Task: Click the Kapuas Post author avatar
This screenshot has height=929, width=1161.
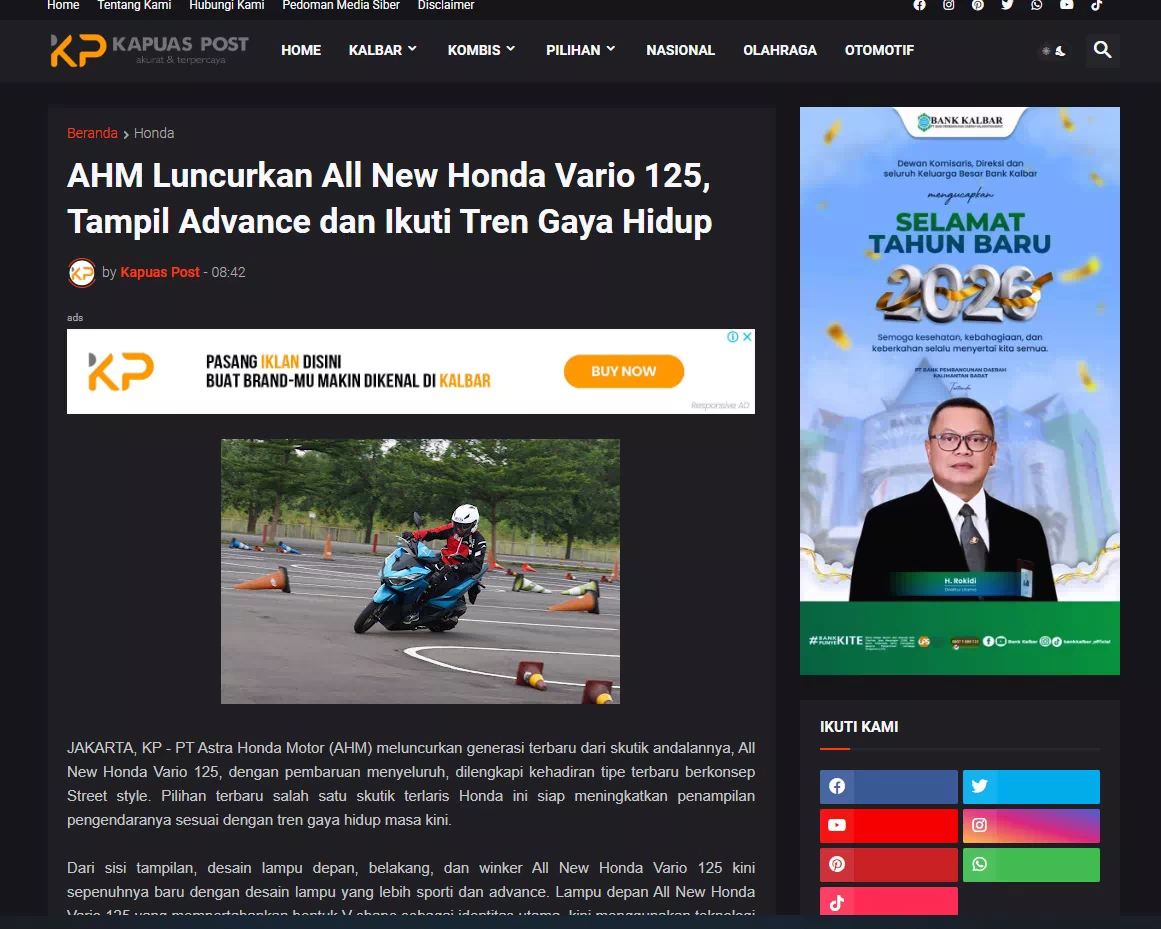Action: click(81, 272)
